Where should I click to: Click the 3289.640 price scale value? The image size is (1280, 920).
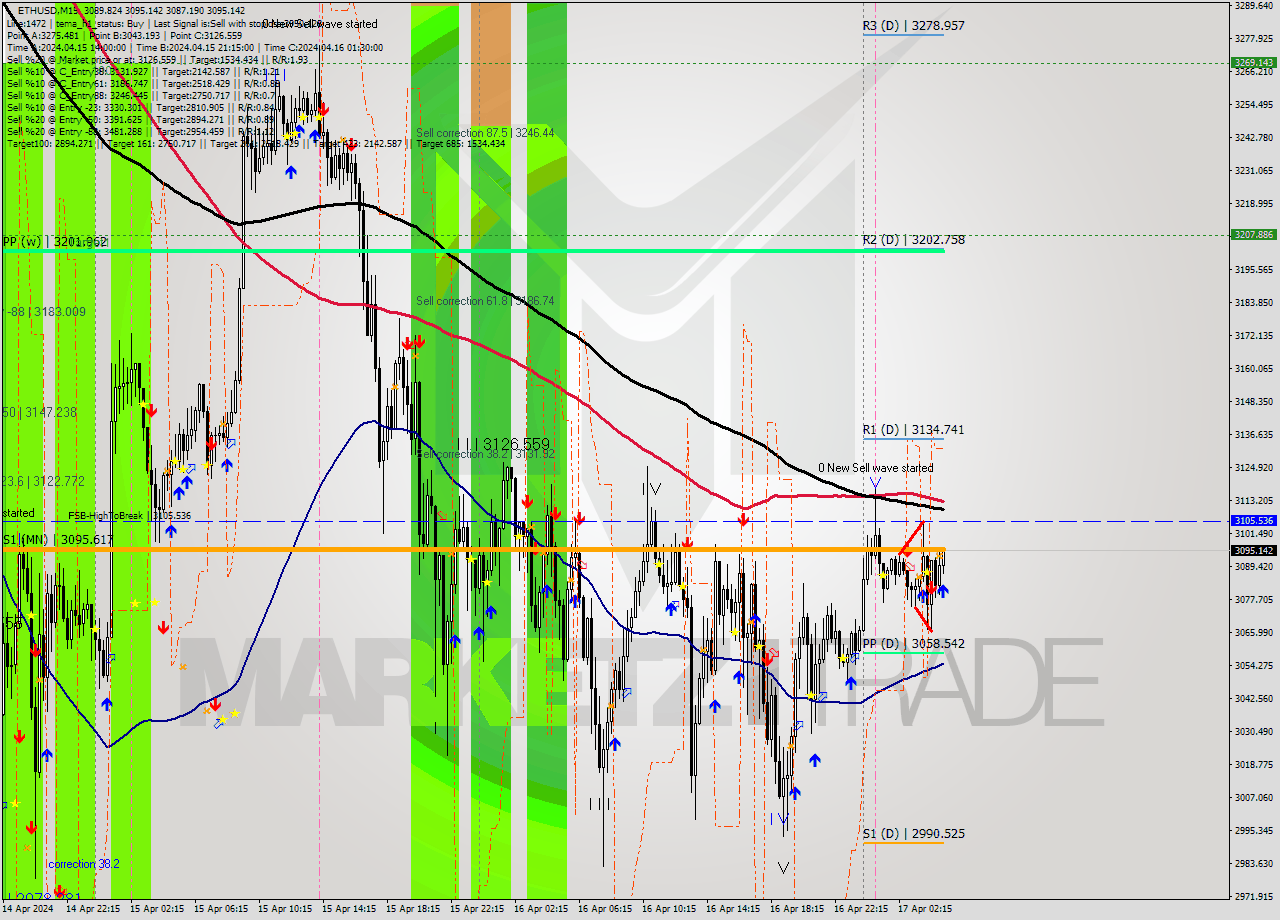(x=1253, y=5)
